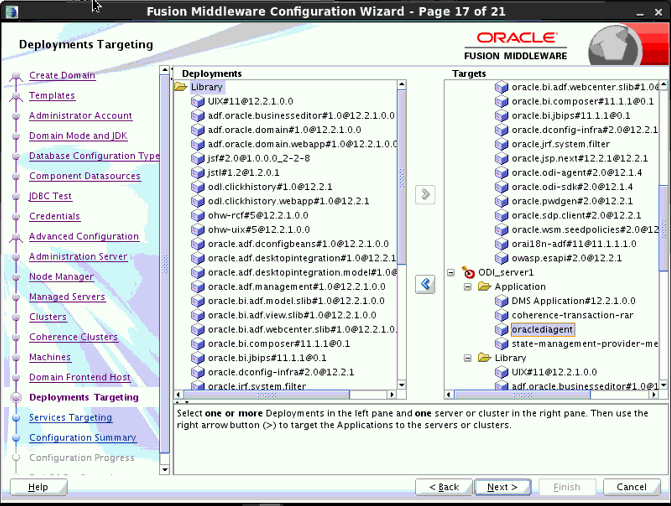Click icon beside UIX#11@12.2.1.0.0 in Deployments
The image size is (671, 506).
click(198, 101)
